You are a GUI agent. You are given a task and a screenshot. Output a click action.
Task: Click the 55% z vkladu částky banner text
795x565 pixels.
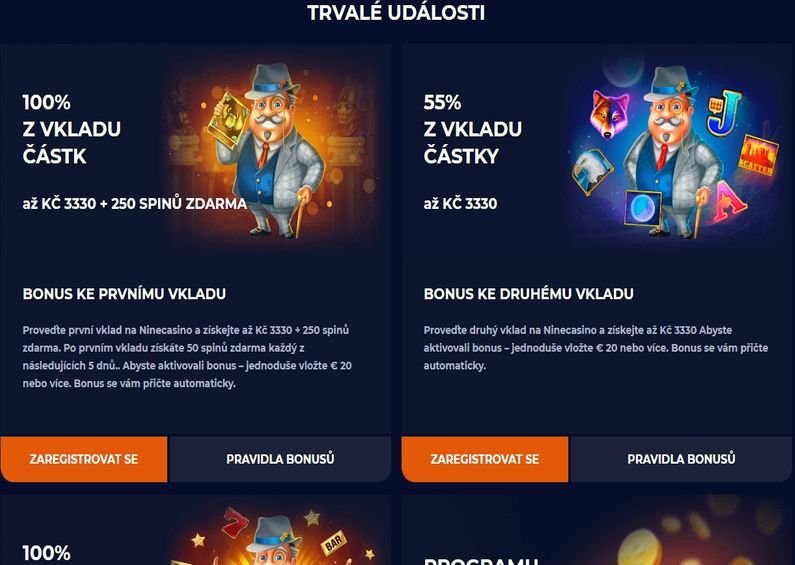point(473,129)
